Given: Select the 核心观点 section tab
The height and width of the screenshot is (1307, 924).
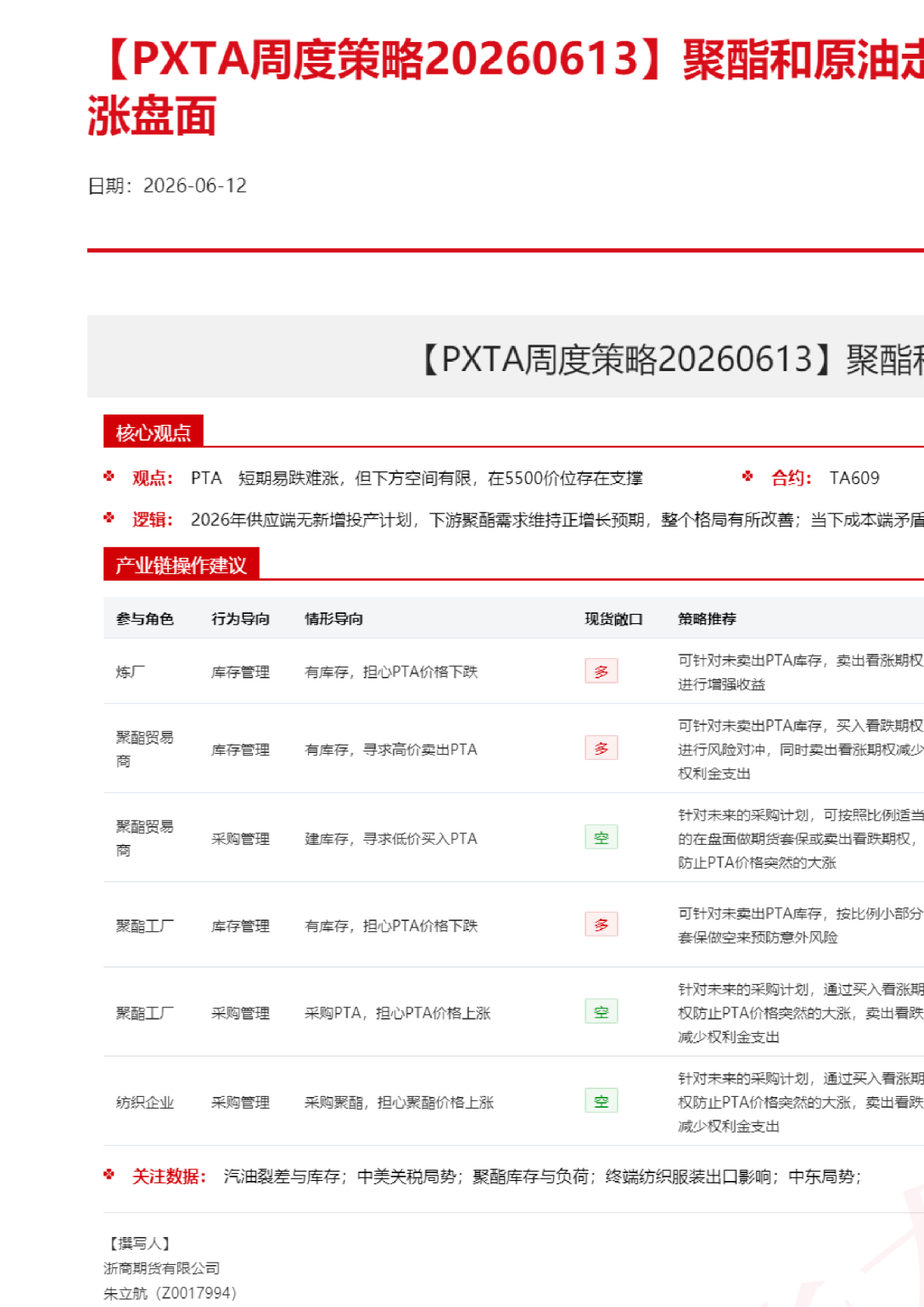Looking at the screenshot, I should [153, 432].
